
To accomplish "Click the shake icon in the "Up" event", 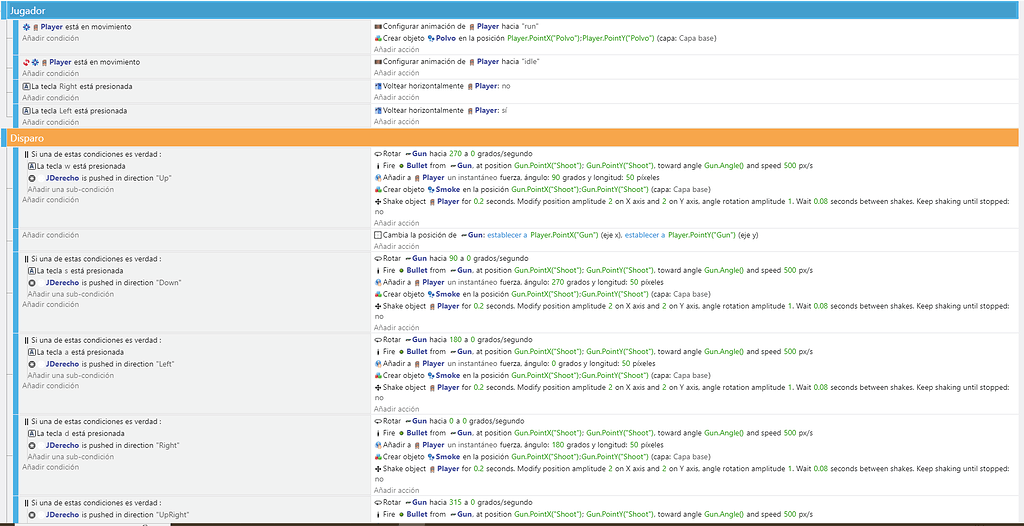I will pos(377,201).
